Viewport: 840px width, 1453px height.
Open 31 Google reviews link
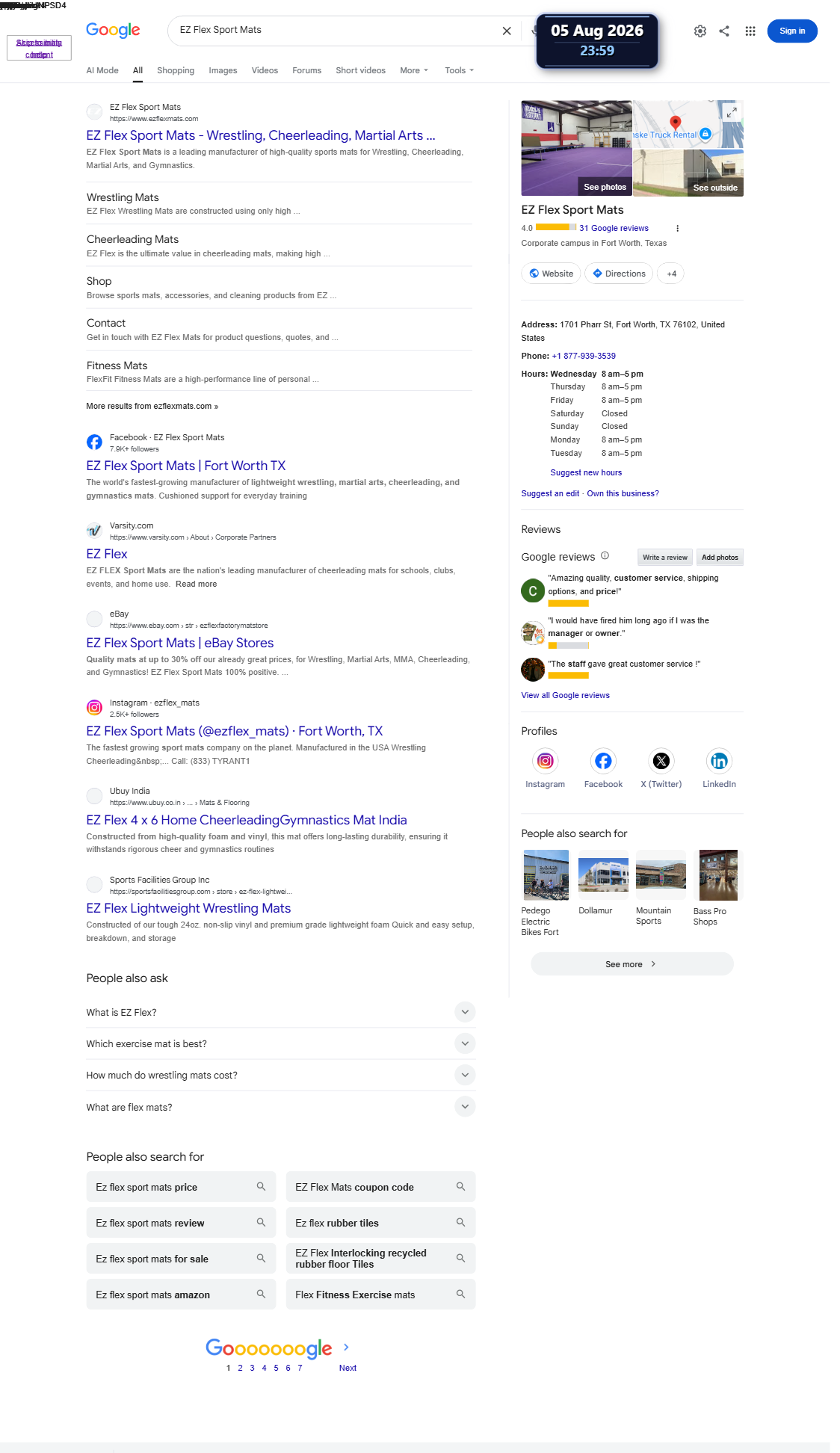coord(614,228)
